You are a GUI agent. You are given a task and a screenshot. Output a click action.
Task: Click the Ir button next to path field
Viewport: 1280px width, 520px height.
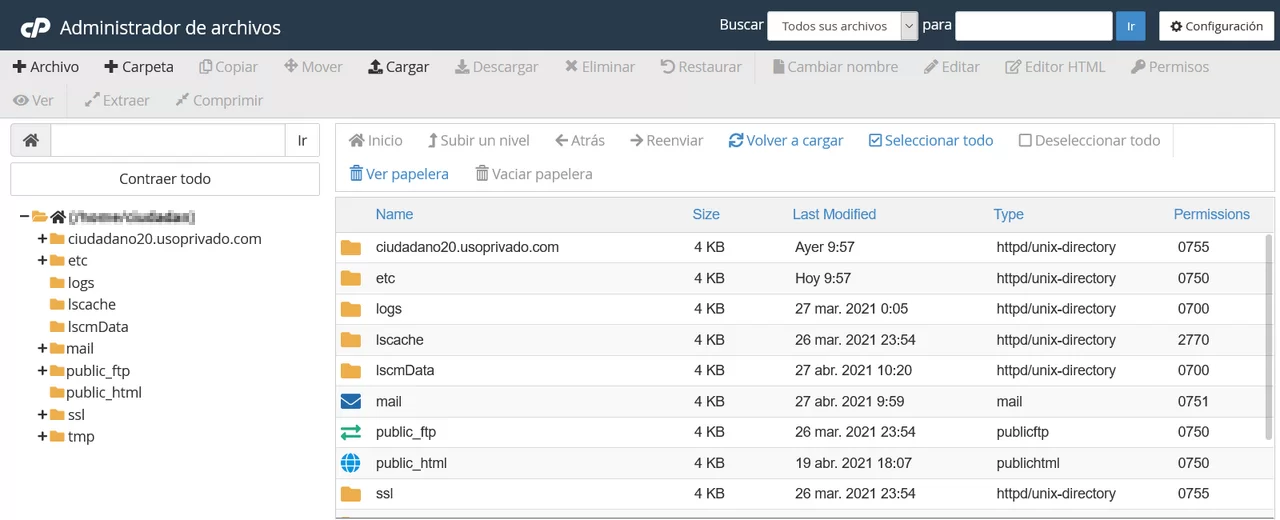303,141
